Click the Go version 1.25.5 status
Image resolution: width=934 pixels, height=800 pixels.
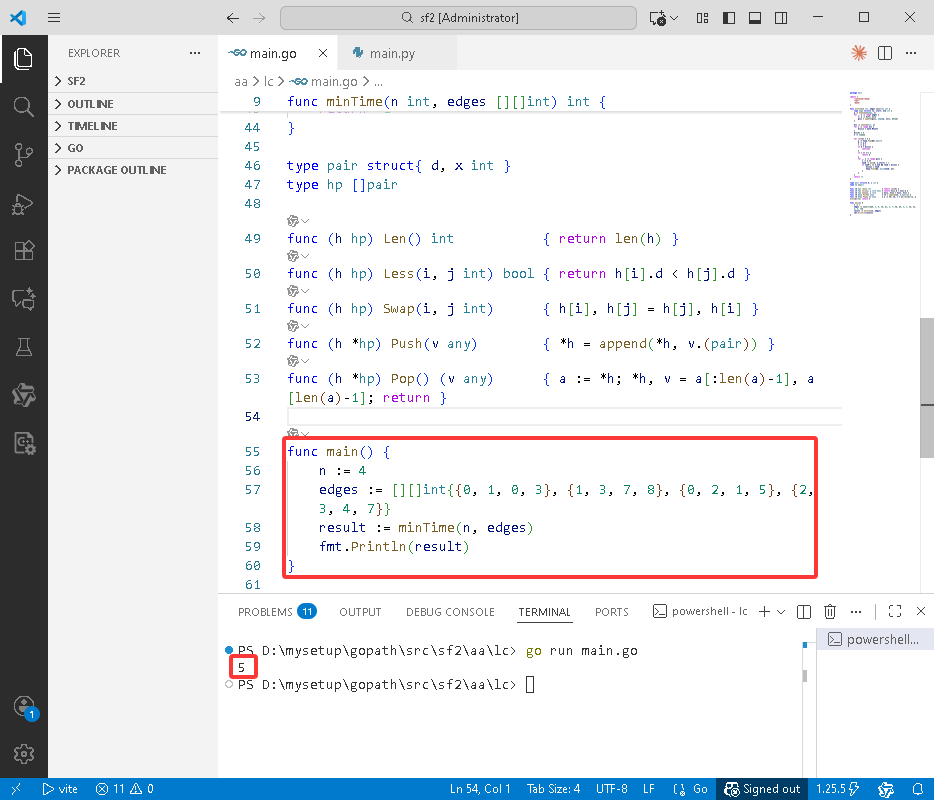point(838,789)
